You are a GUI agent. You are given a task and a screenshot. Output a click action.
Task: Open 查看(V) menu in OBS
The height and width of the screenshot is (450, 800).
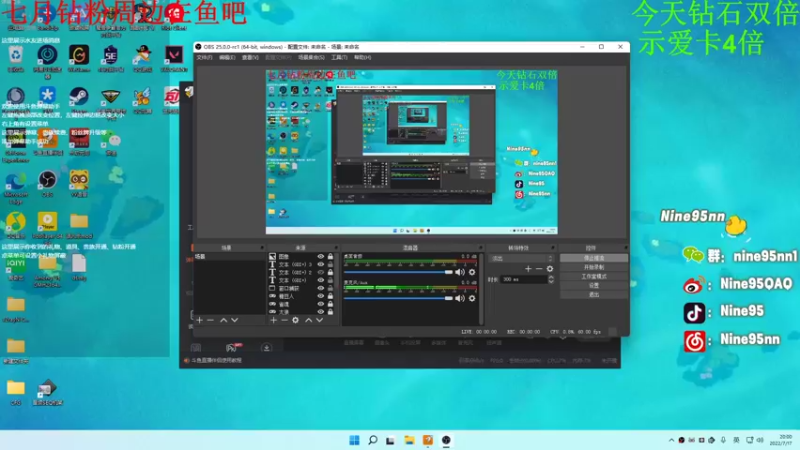pyautogui.click(x=250, y=58)
